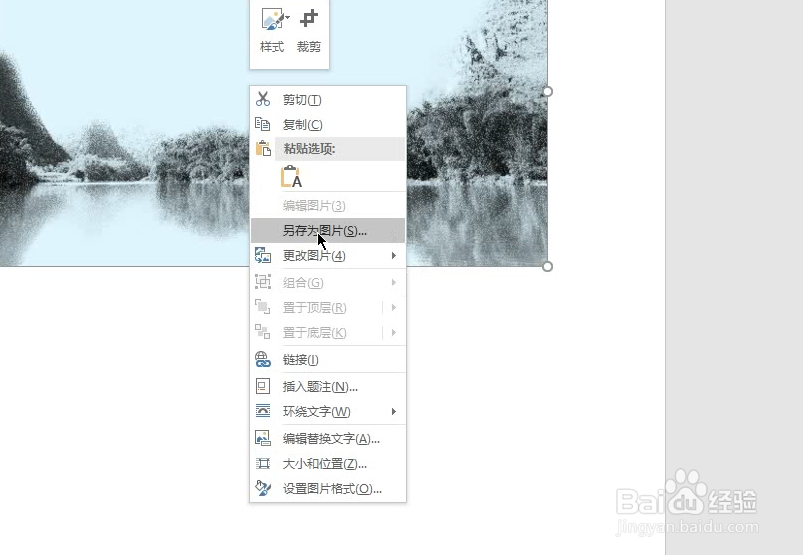Click the 组合 group icon
The width and height of the screenshot is (803, 555).
[263, 282]
